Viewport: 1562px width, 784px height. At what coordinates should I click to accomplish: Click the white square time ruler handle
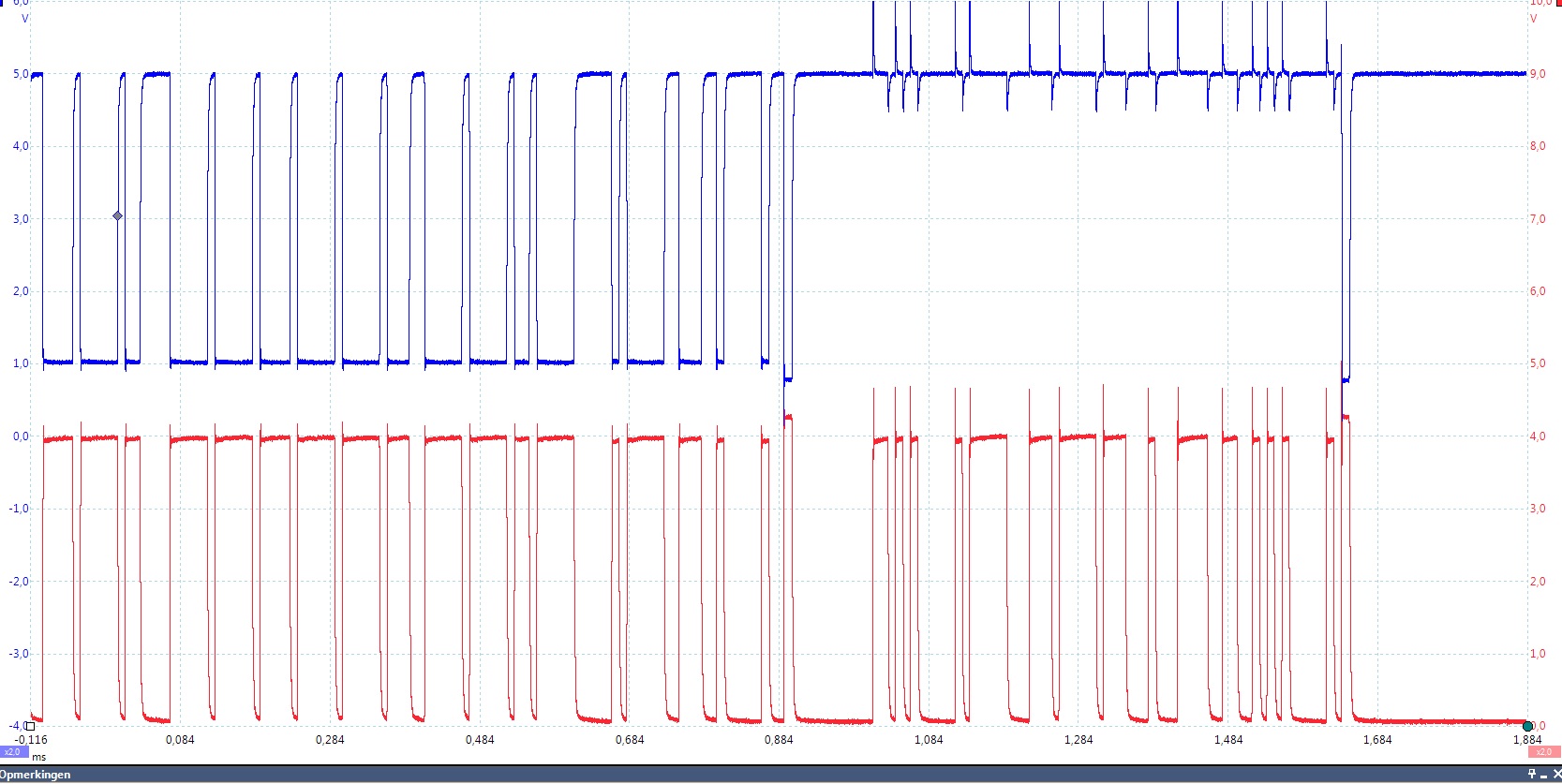30,726
